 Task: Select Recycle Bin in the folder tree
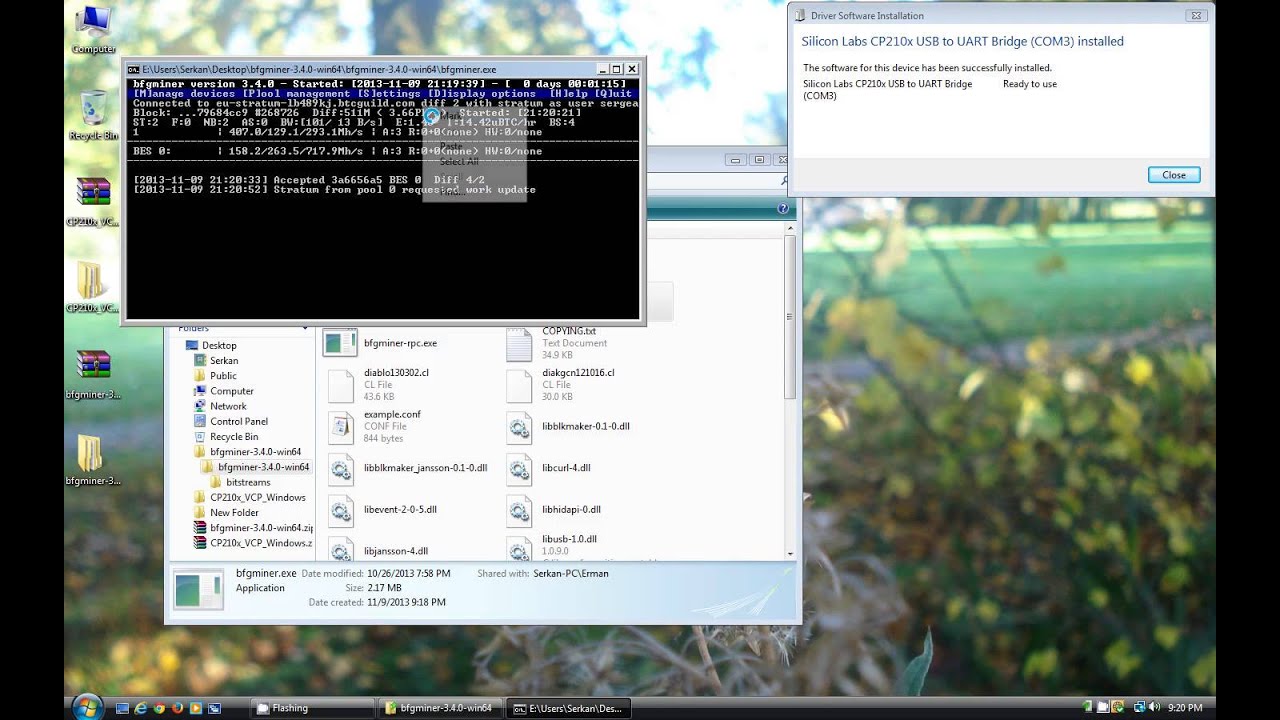click(x=234, y=436)
